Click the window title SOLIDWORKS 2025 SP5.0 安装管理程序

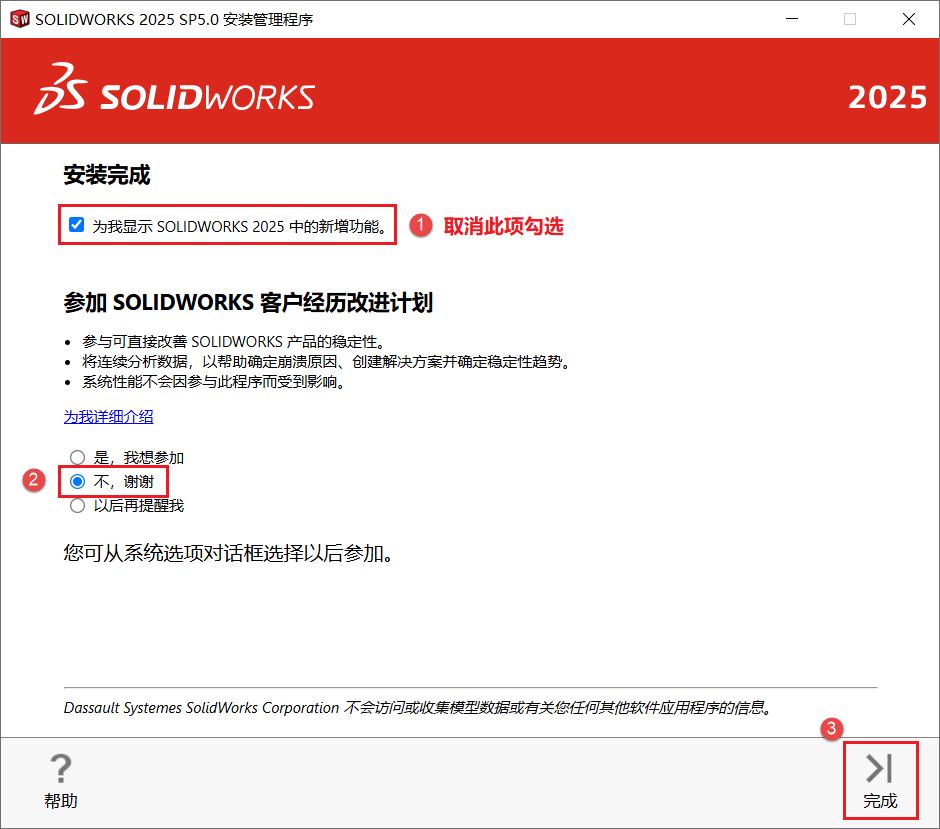tap(174, 20)
